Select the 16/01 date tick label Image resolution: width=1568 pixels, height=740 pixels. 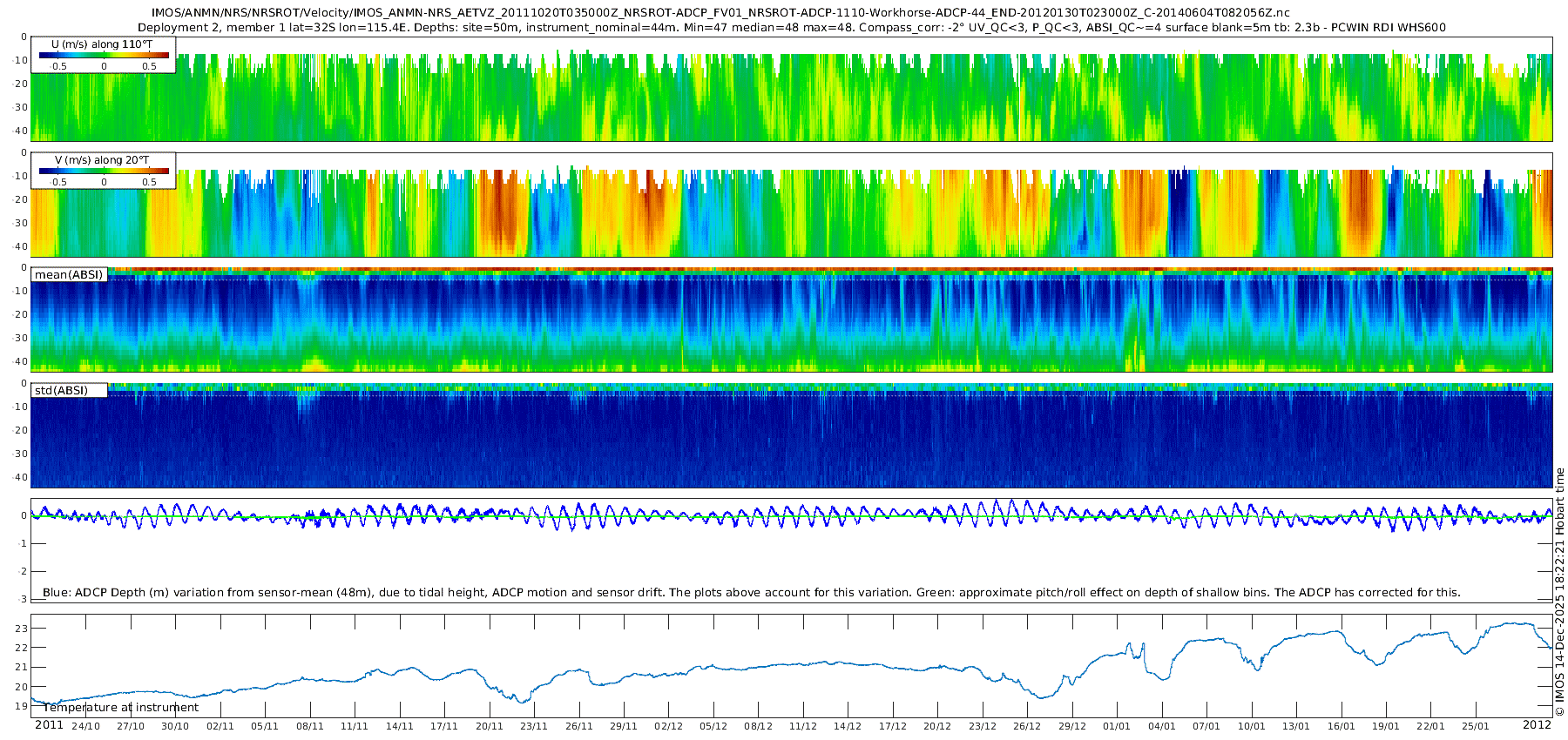coord(1341,726)
